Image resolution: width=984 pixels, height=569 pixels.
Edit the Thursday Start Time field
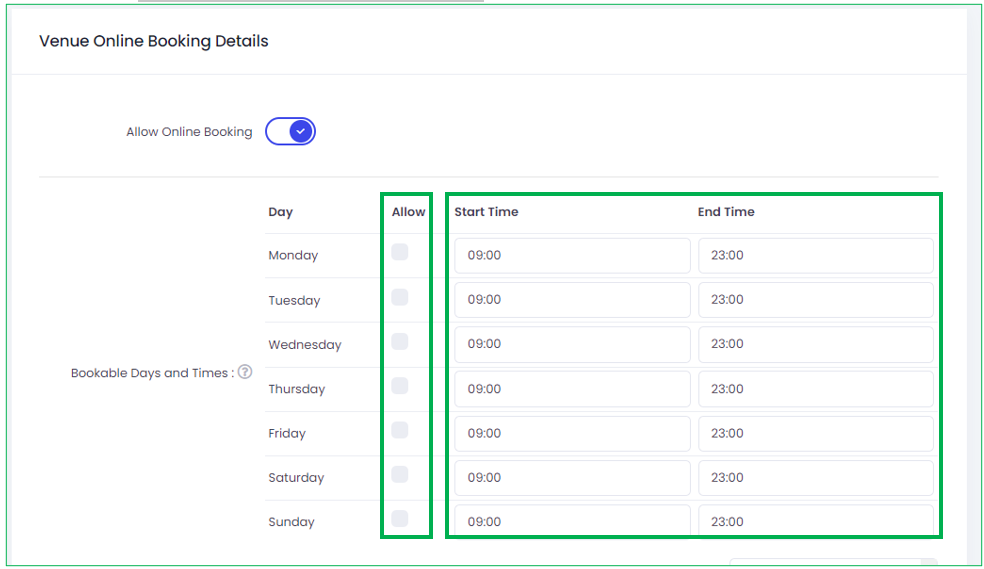[572, 389]
